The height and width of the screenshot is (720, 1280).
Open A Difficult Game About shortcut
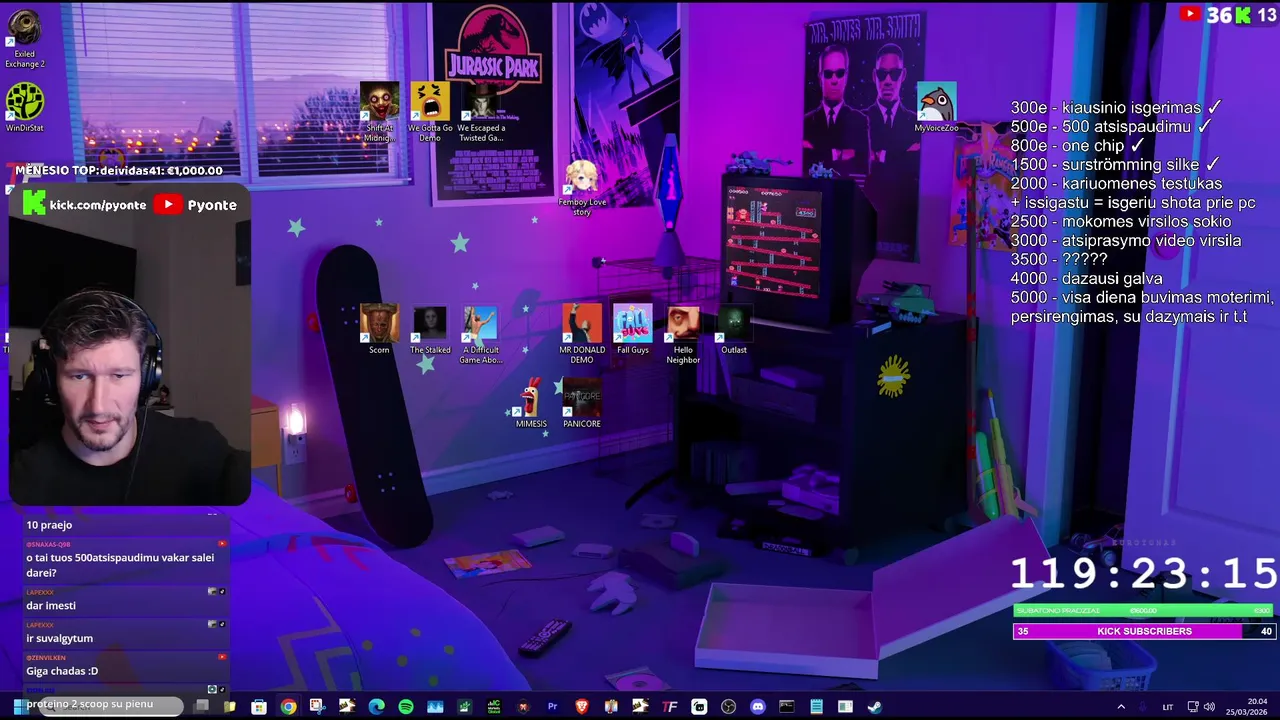[x=480, y=334]
